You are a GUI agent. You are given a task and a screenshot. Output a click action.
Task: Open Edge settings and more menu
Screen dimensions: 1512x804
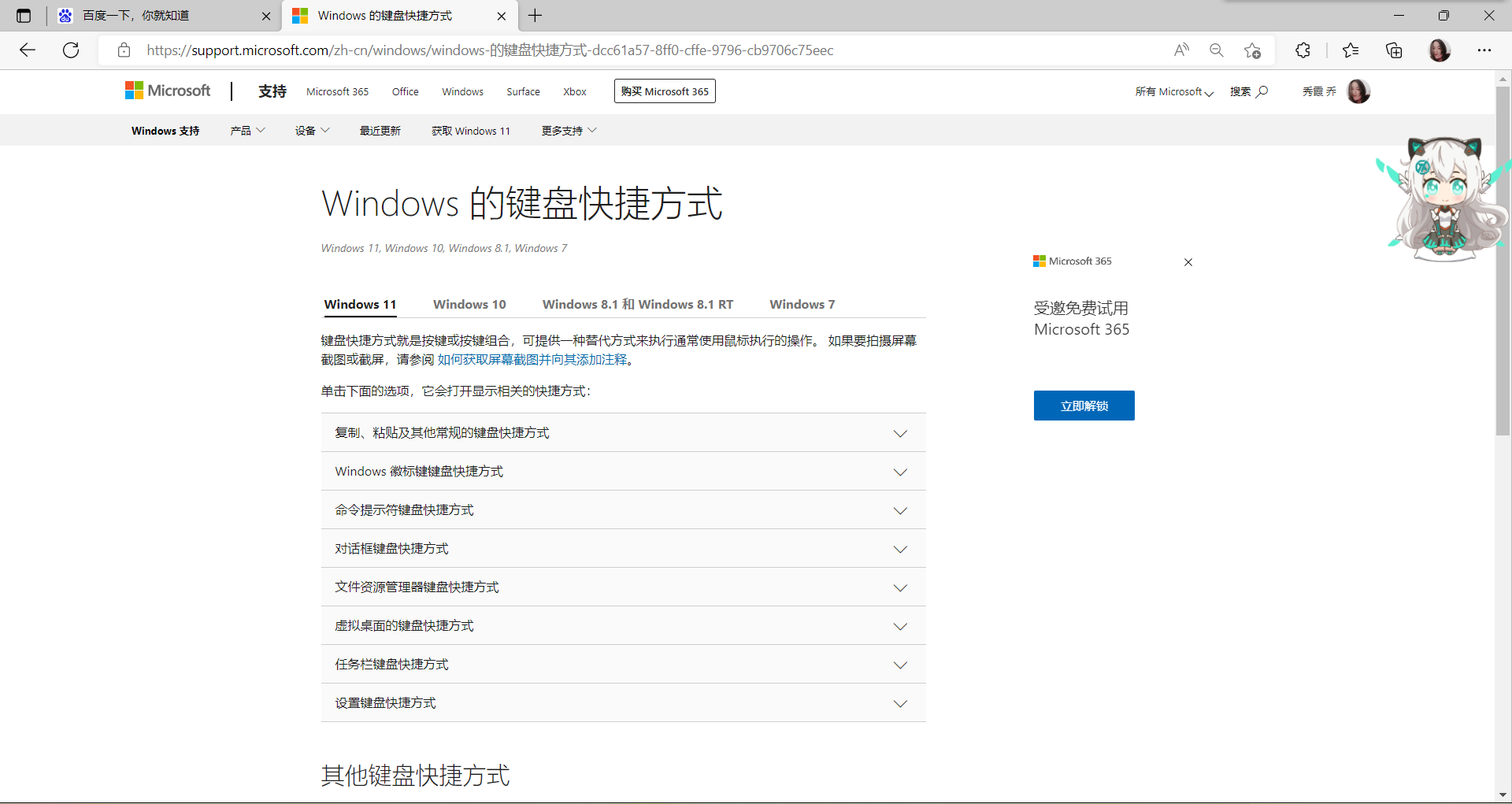(1484, 50)
